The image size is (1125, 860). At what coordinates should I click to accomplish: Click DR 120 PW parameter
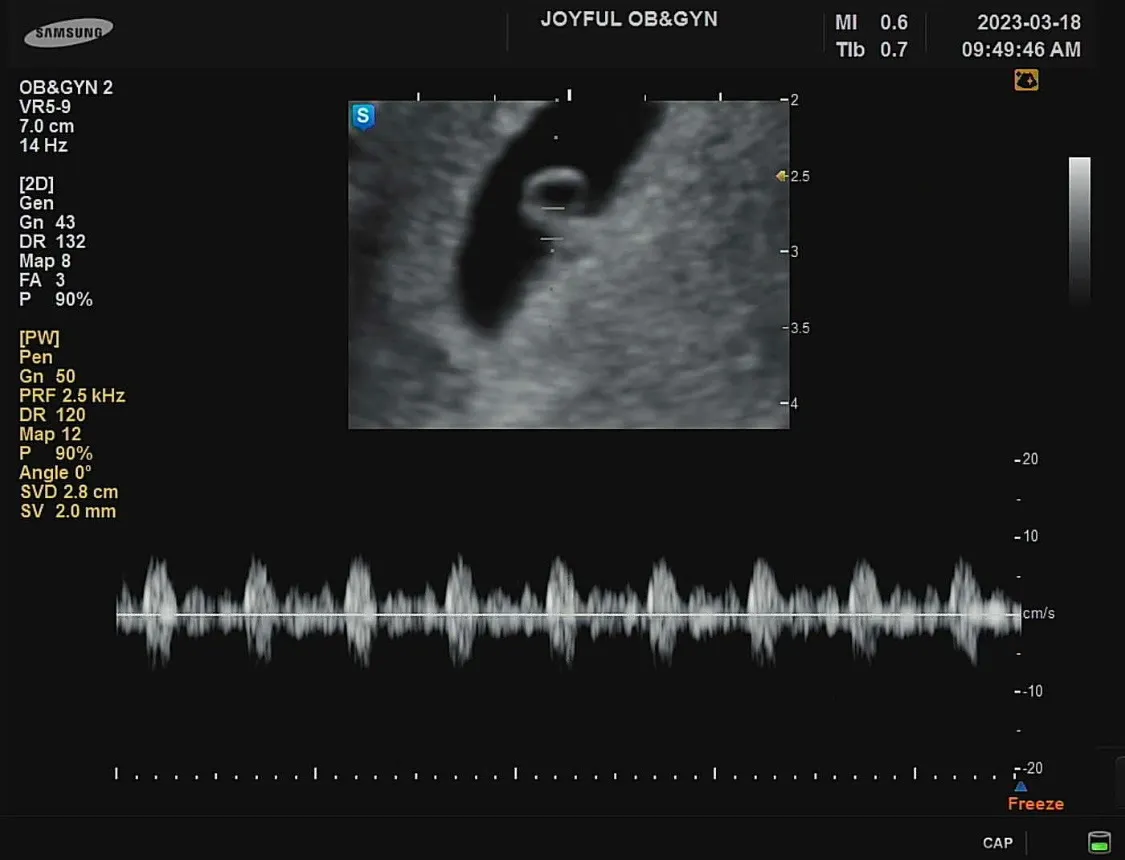pos(52,415)
